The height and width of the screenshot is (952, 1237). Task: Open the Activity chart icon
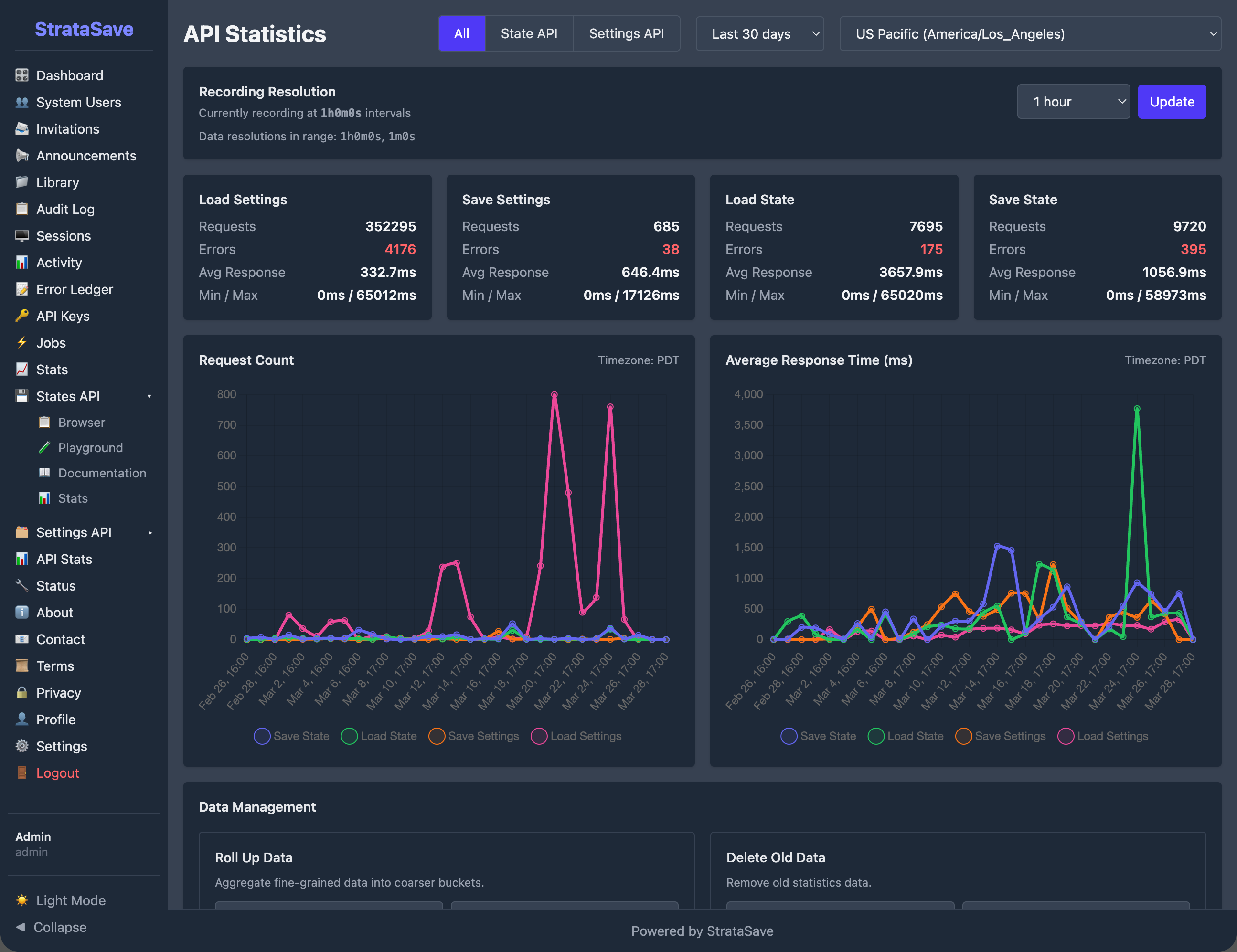click(22, 263)
